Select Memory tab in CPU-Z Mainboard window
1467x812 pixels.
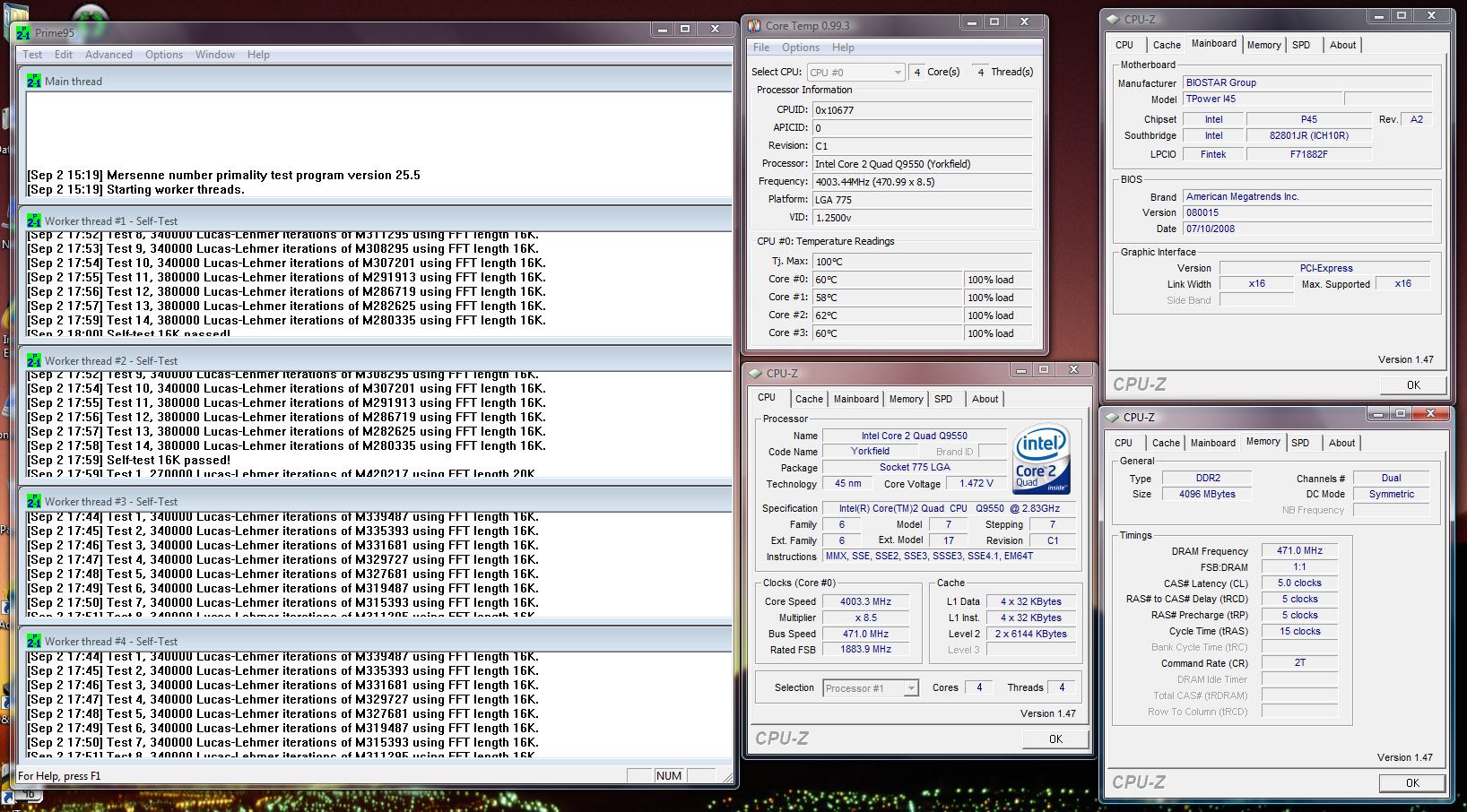point(1263,45)
